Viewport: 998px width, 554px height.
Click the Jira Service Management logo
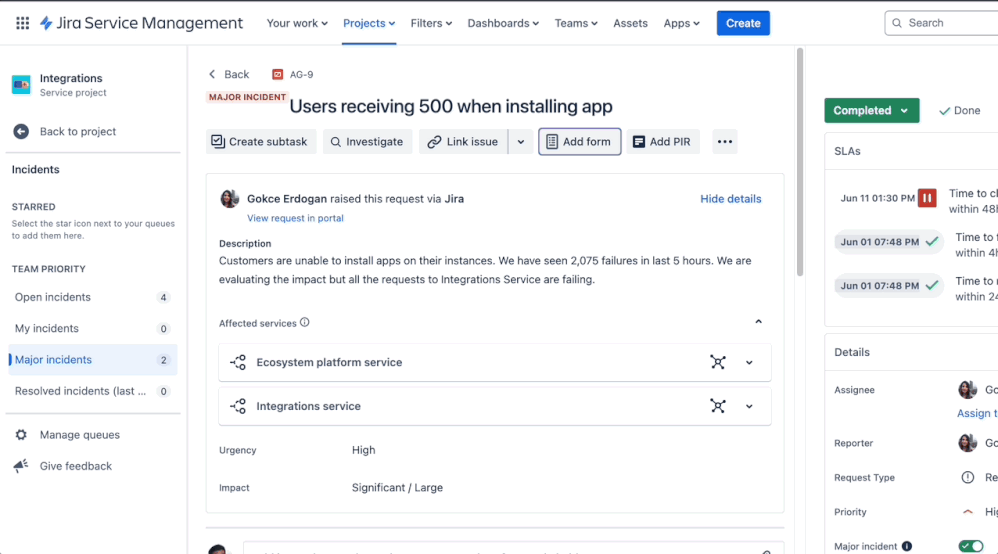[141, 23]
